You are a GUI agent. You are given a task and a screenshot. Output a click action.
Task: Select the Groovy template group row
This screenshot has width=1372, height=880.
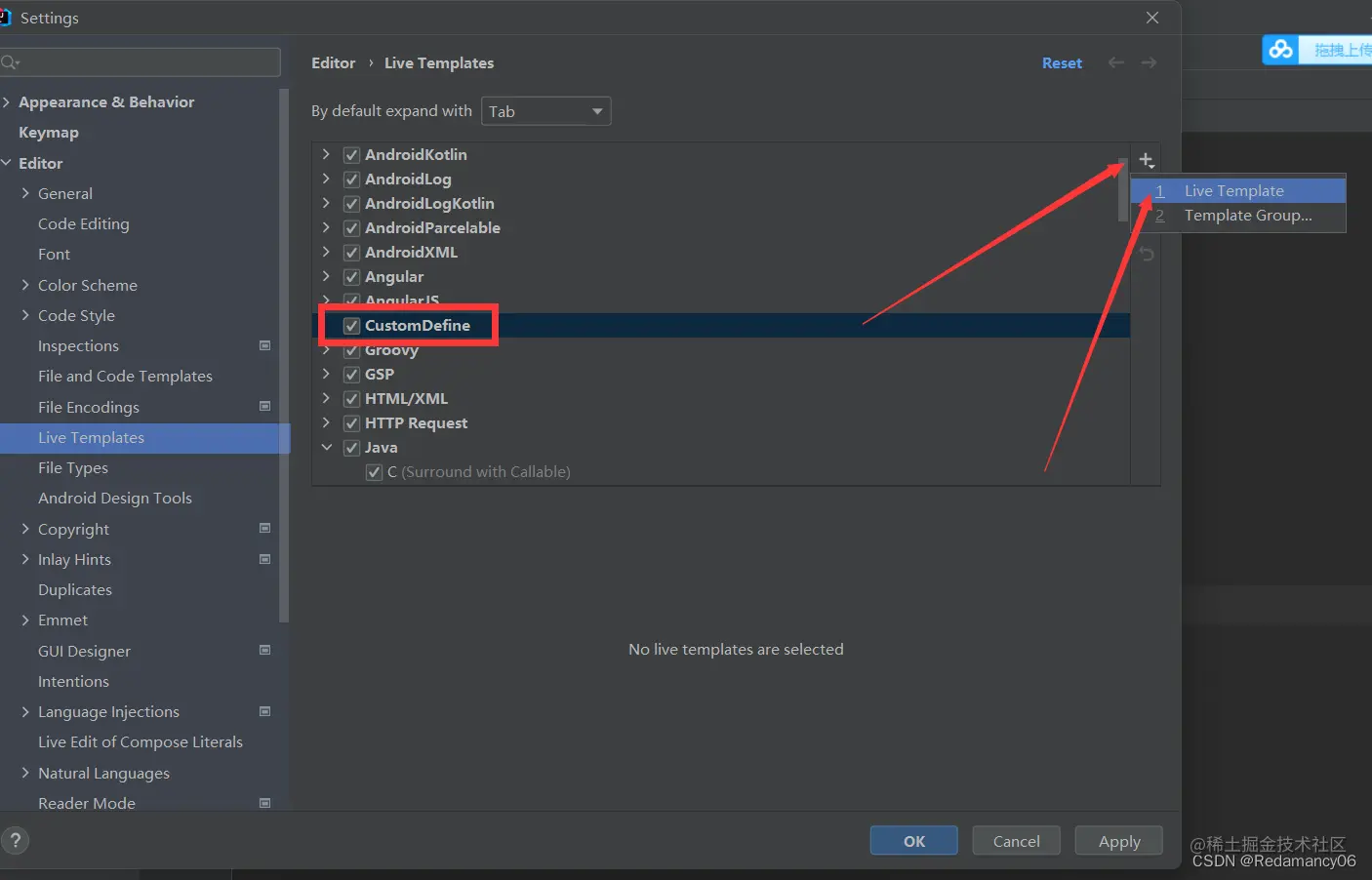(720, 350)
